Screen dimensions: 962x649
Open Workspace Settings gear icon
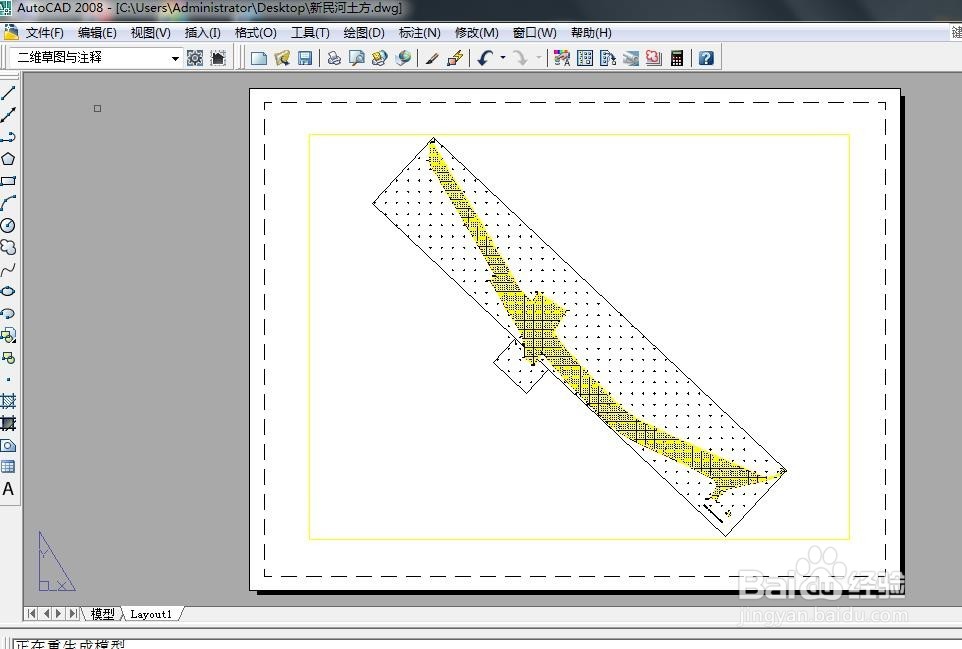click(195, 58)
